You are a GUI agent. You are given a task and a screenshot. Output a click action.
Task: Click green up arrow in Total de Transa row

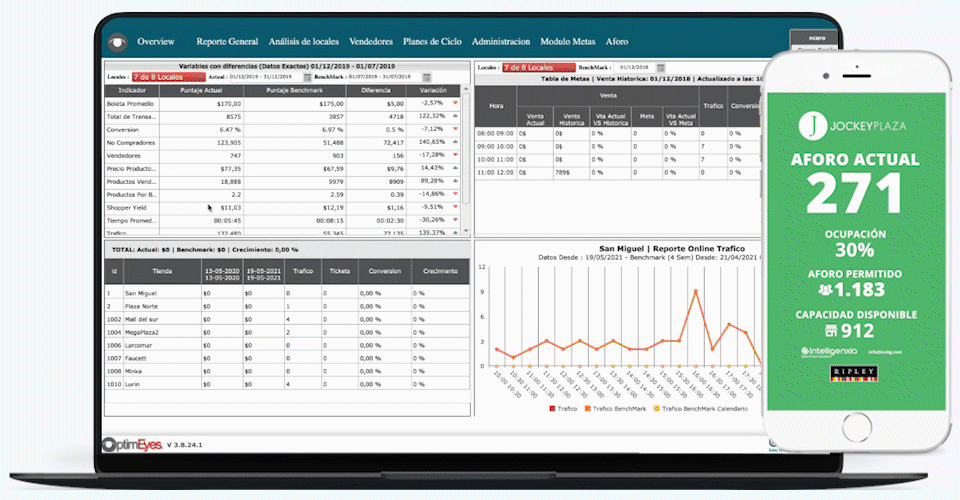[455, 116]
